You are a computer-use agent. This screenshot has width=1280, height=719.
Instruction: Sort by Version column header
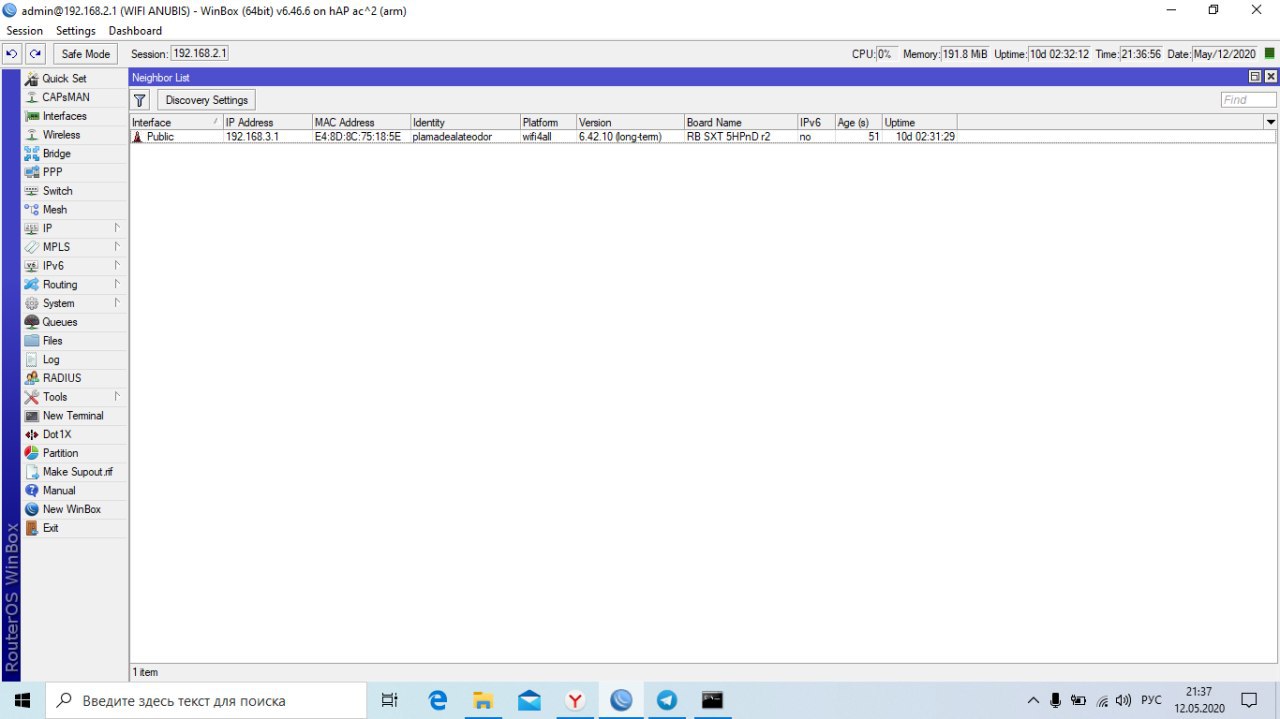(630, 123)
